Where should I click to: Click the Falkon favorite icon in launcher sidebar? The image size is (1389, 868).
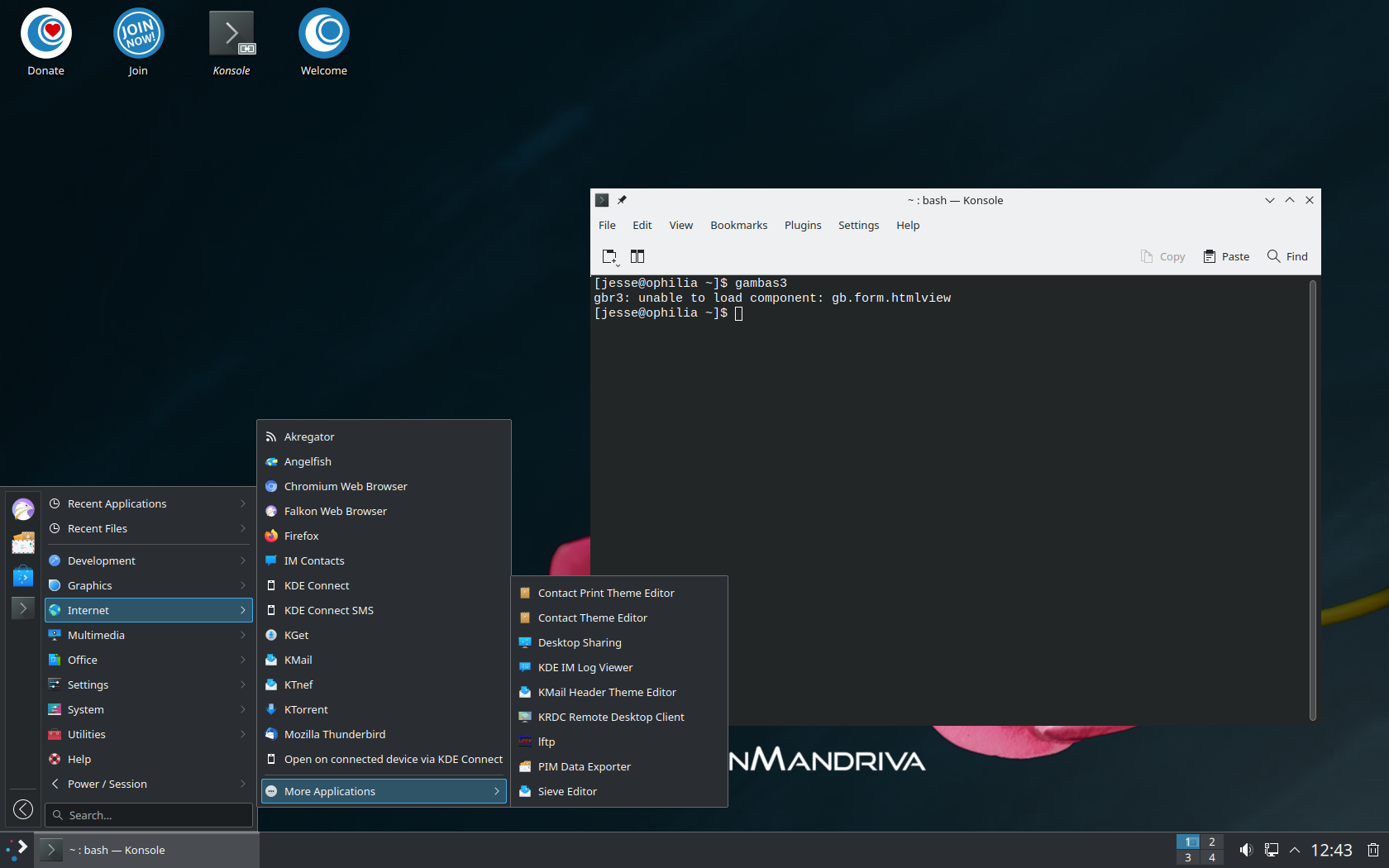[x=23, y=508]
